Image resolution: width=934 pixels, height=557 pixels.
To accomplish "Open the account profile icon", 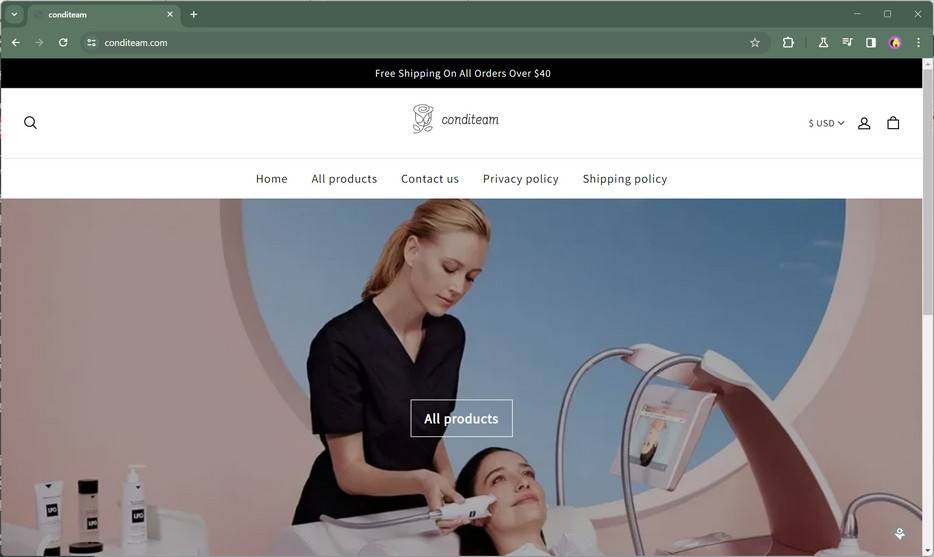I will click(864, 123).
